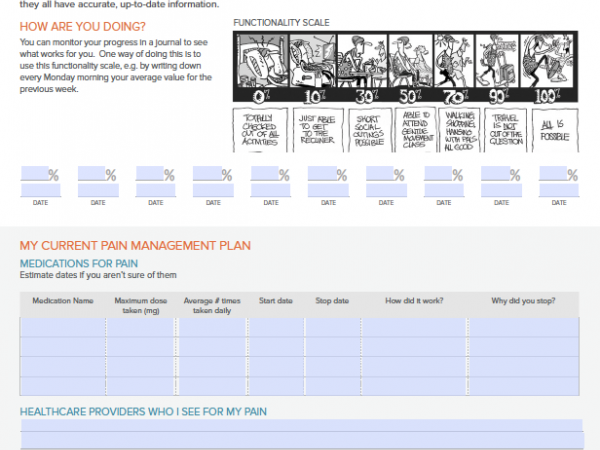
Task: Click fourth row 'Why did you stop?' cell
Action: click(x=524, y=386)
